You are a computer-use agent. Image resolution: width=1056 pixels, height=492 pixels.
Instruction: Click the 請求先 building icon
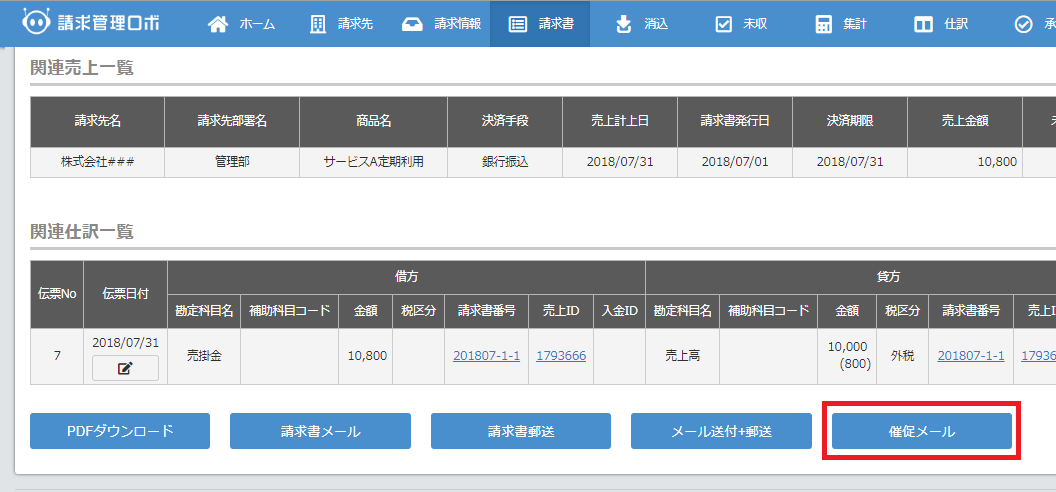pos(318,24)
